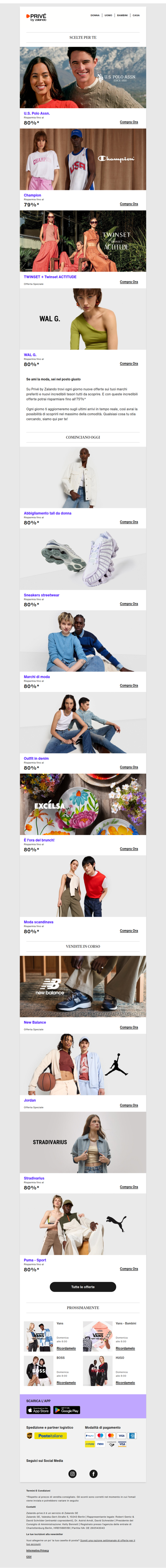Click Compra Ora for U.S. Polo Assn.
The image size is (166, 1568).
point(129,122)
